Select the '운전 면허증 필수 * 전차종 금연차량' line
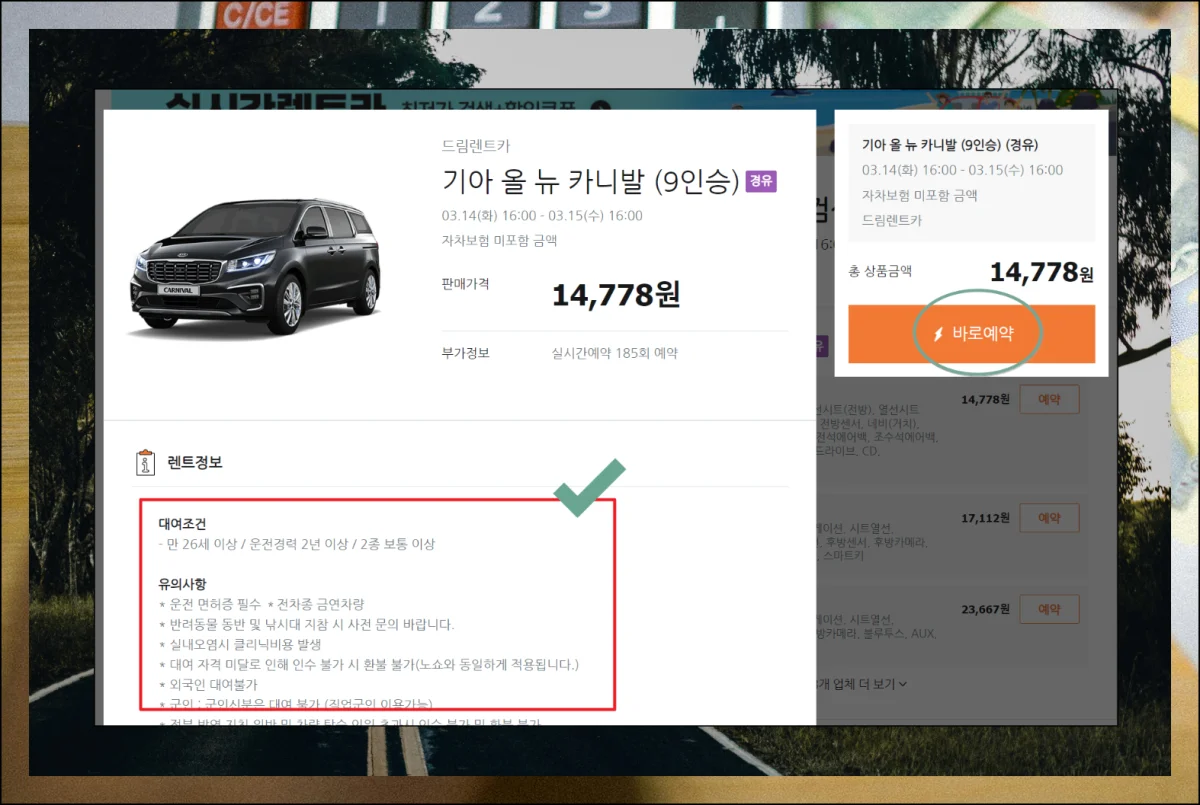 coord(262,604)
